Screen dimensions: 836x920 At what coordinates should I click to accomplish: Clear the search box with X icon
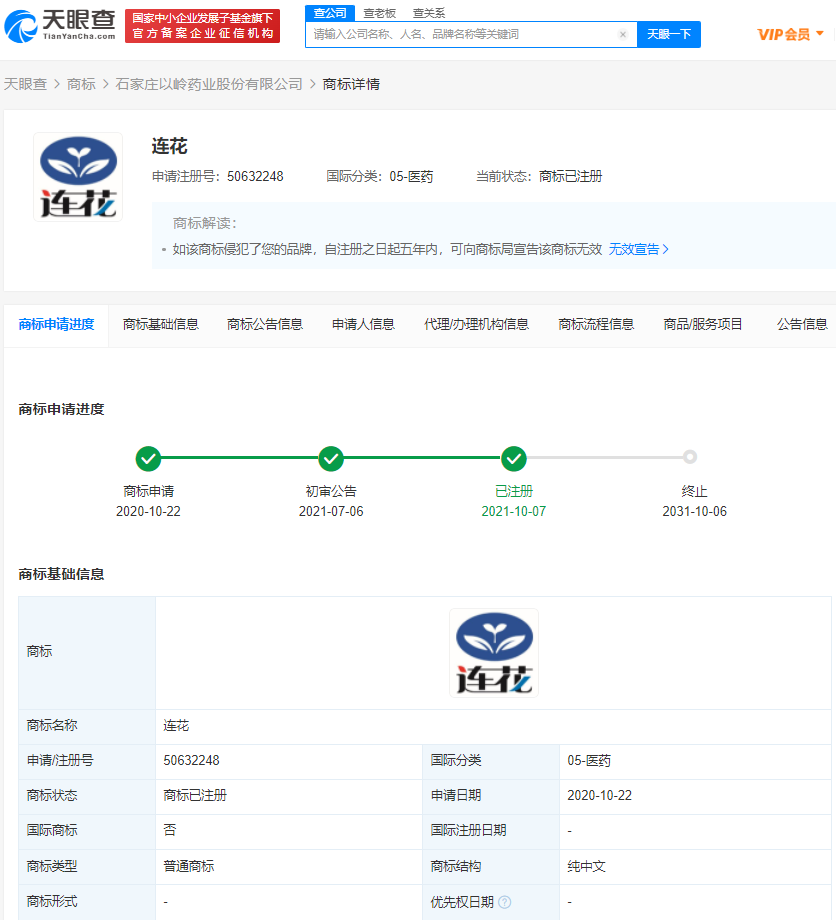pos(623,35)
